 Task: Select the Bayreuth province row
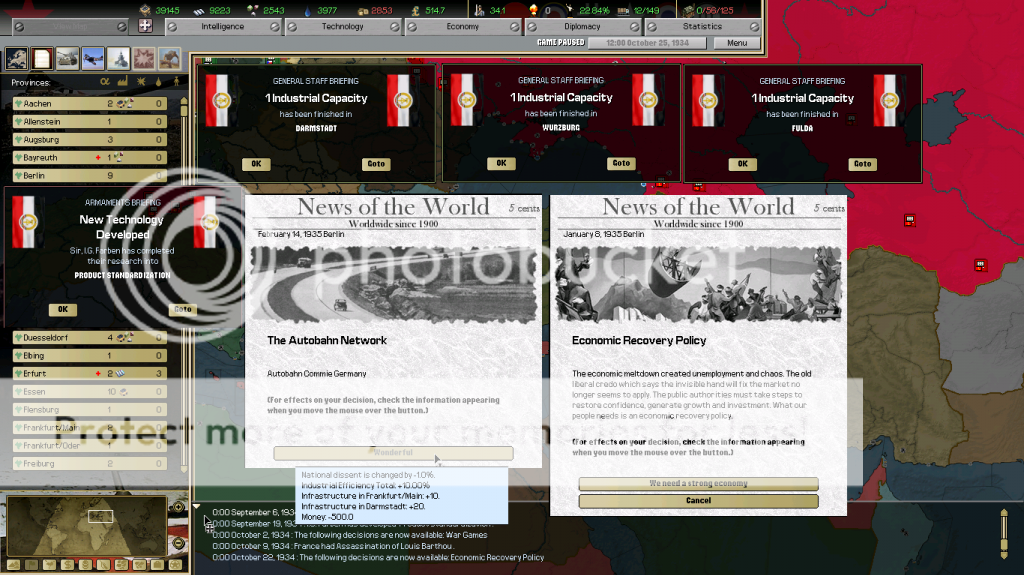coord(90,157)
